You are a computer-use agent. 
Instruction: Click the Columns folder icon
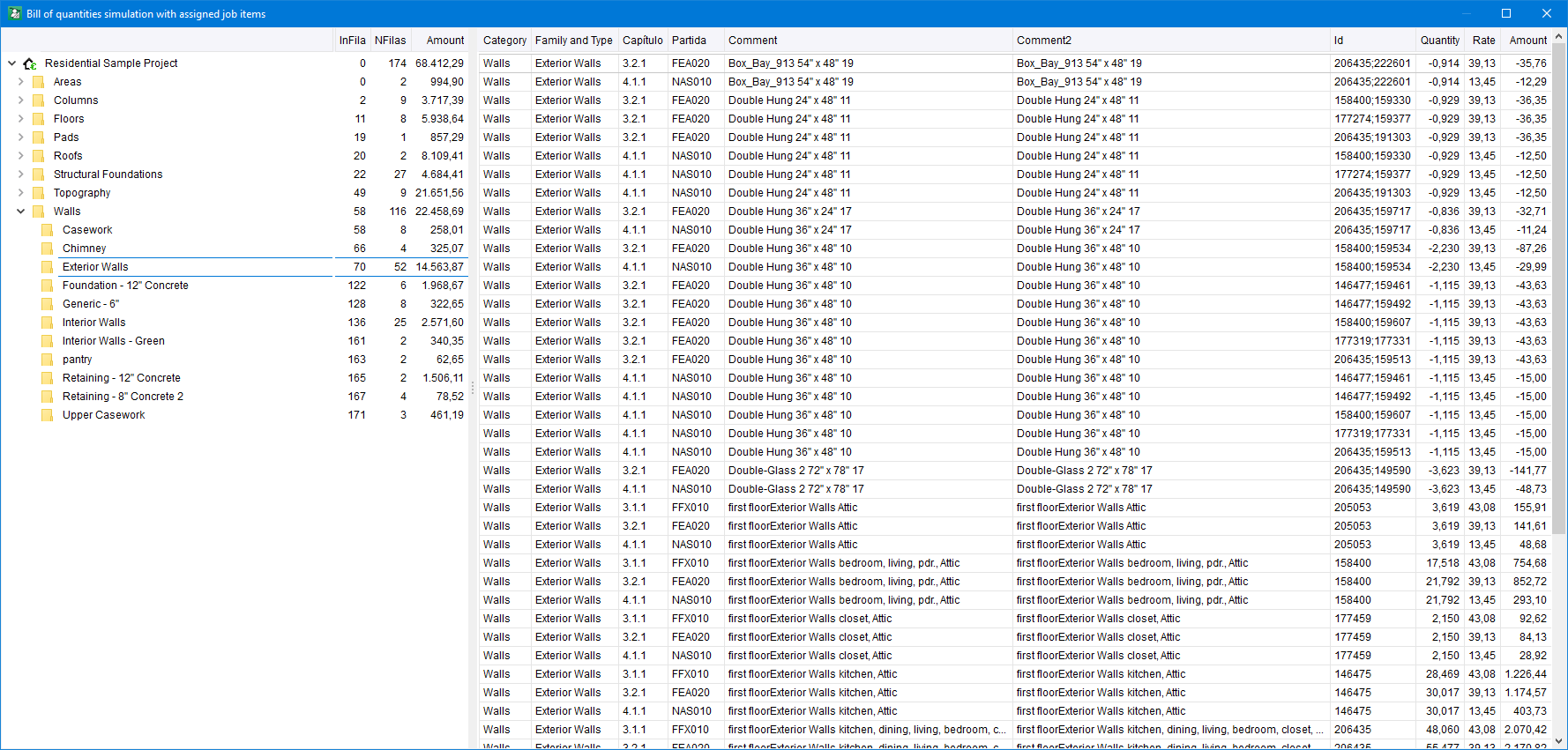point(38,100)
